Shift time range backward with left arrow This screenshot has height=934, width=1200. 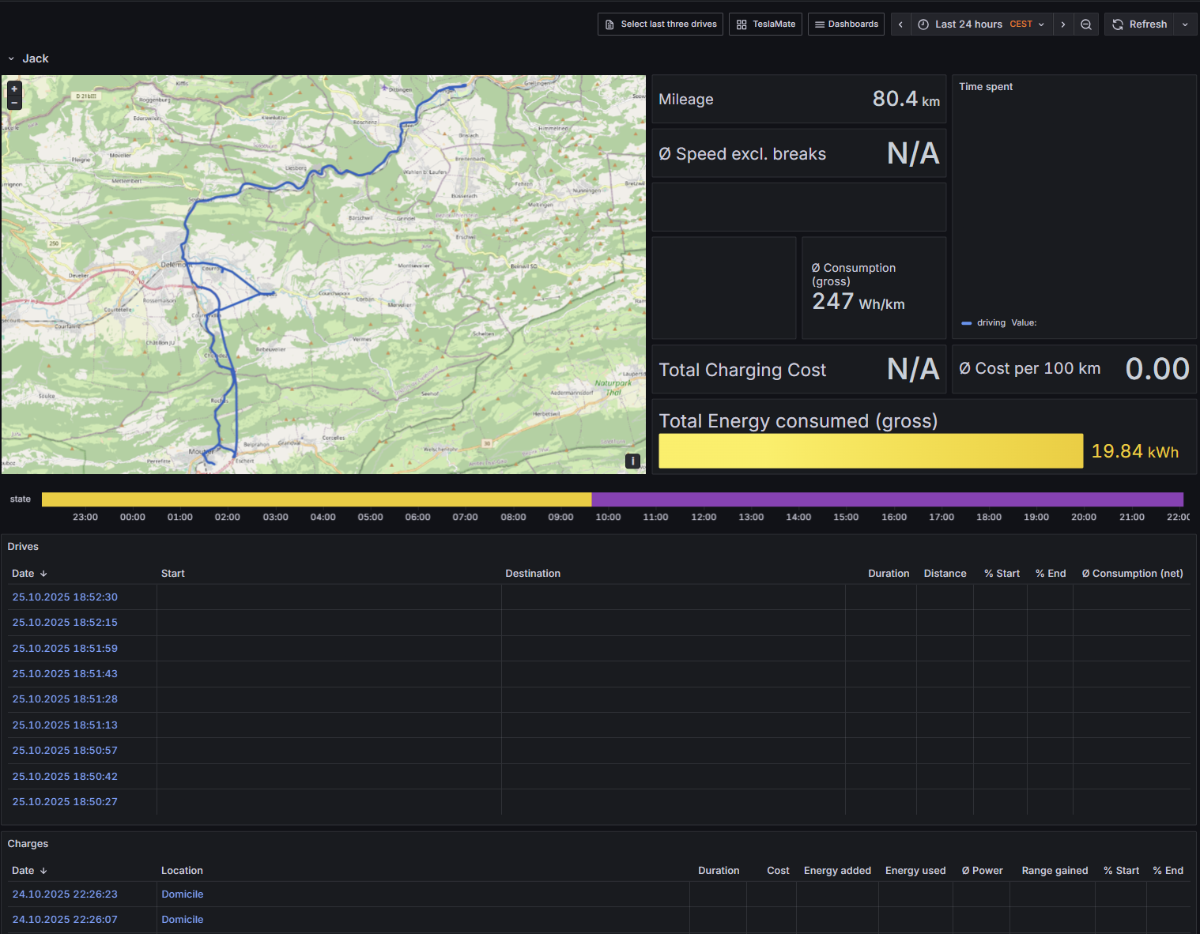coord(900,24)
